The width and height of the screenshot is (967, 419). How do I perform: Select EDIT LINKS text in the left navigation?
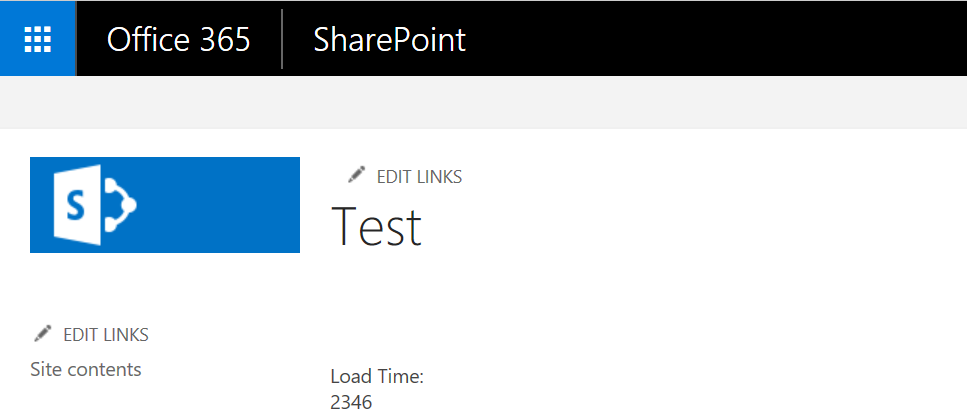pos(106,335)
